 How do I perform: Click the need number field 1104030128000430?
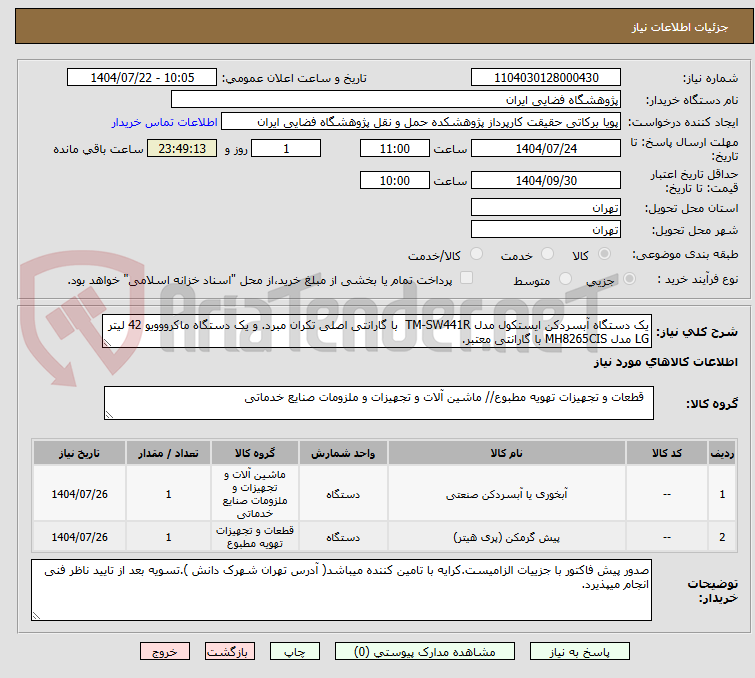(x=546, y=78)
